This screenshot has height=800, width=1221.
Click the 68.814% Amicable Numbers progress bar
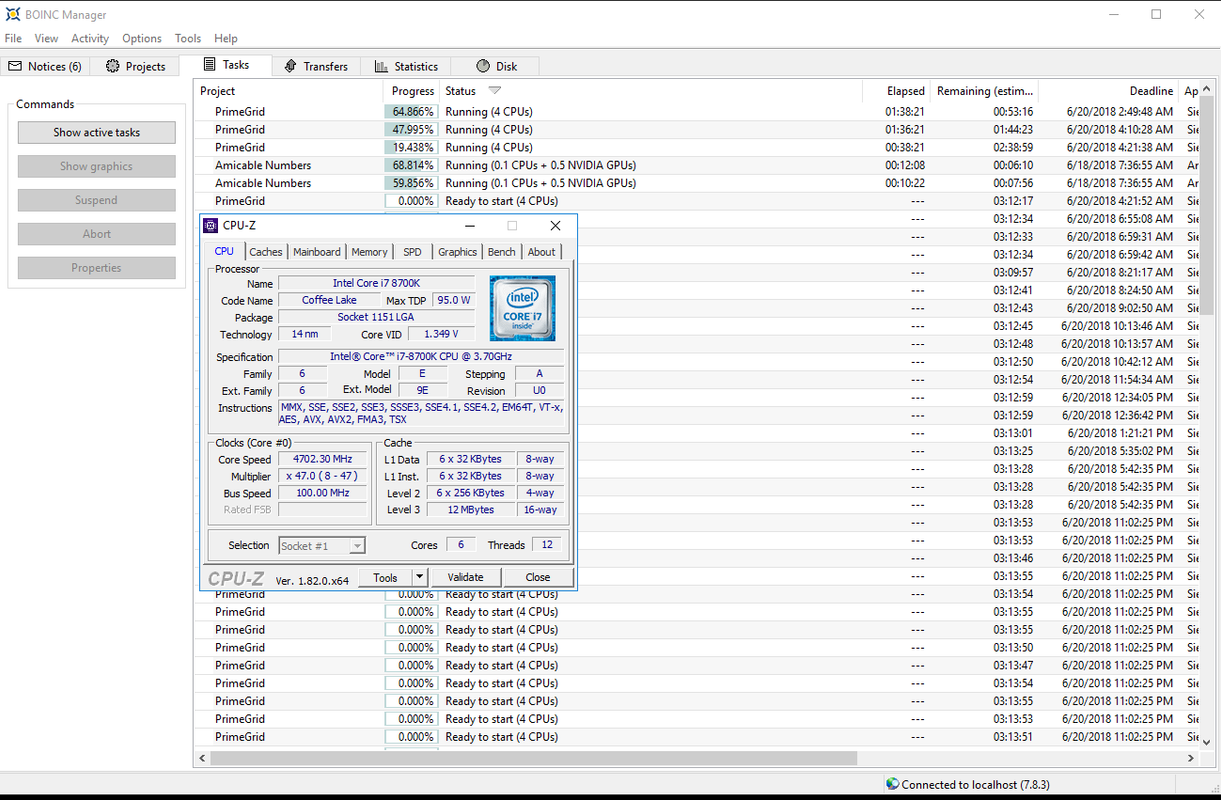point(411,166)
